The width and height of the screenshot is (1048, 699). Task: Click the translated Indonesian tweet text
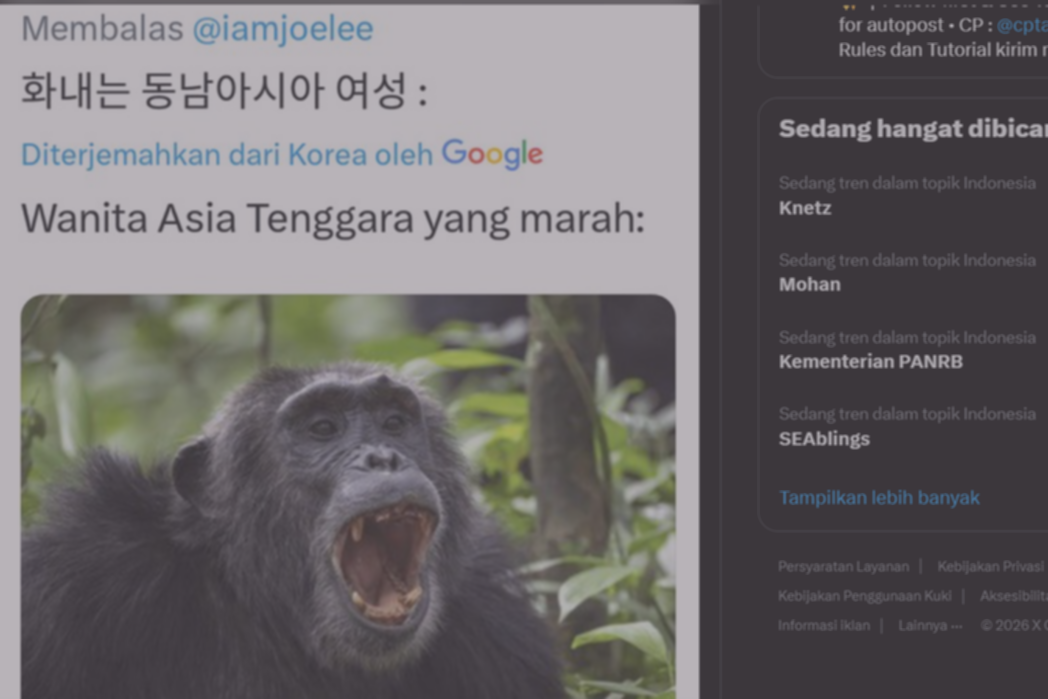pyautogui.click(x=332, y=218)
